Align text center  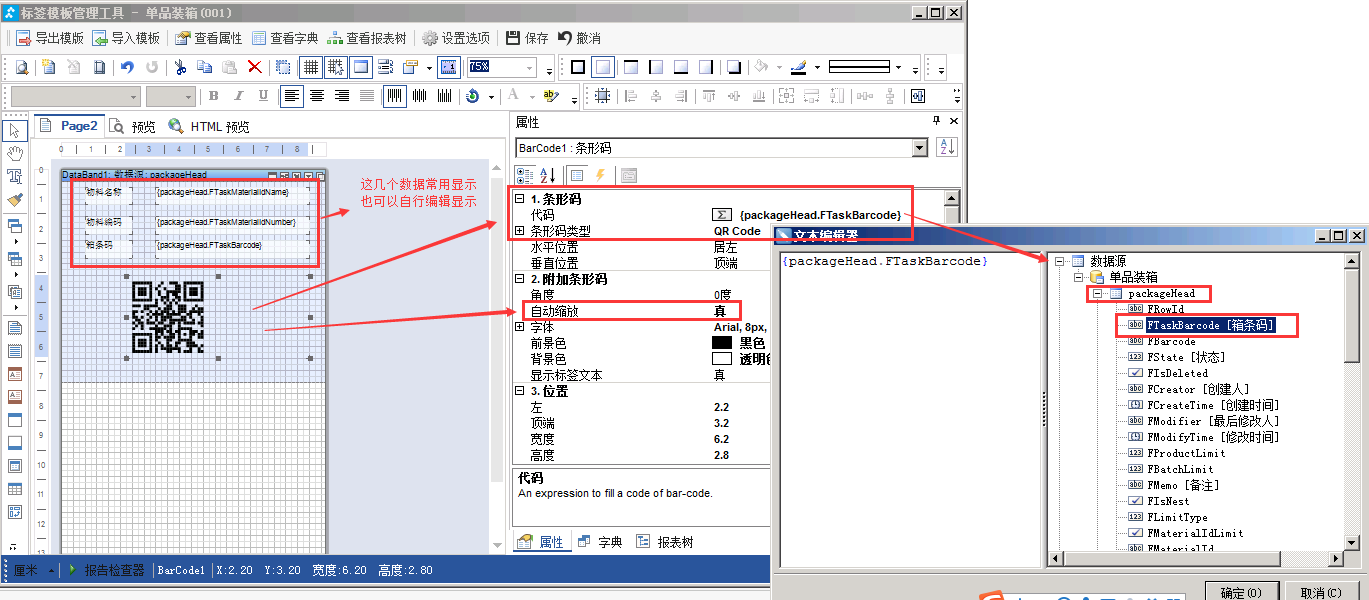click(x=317, y=96)
